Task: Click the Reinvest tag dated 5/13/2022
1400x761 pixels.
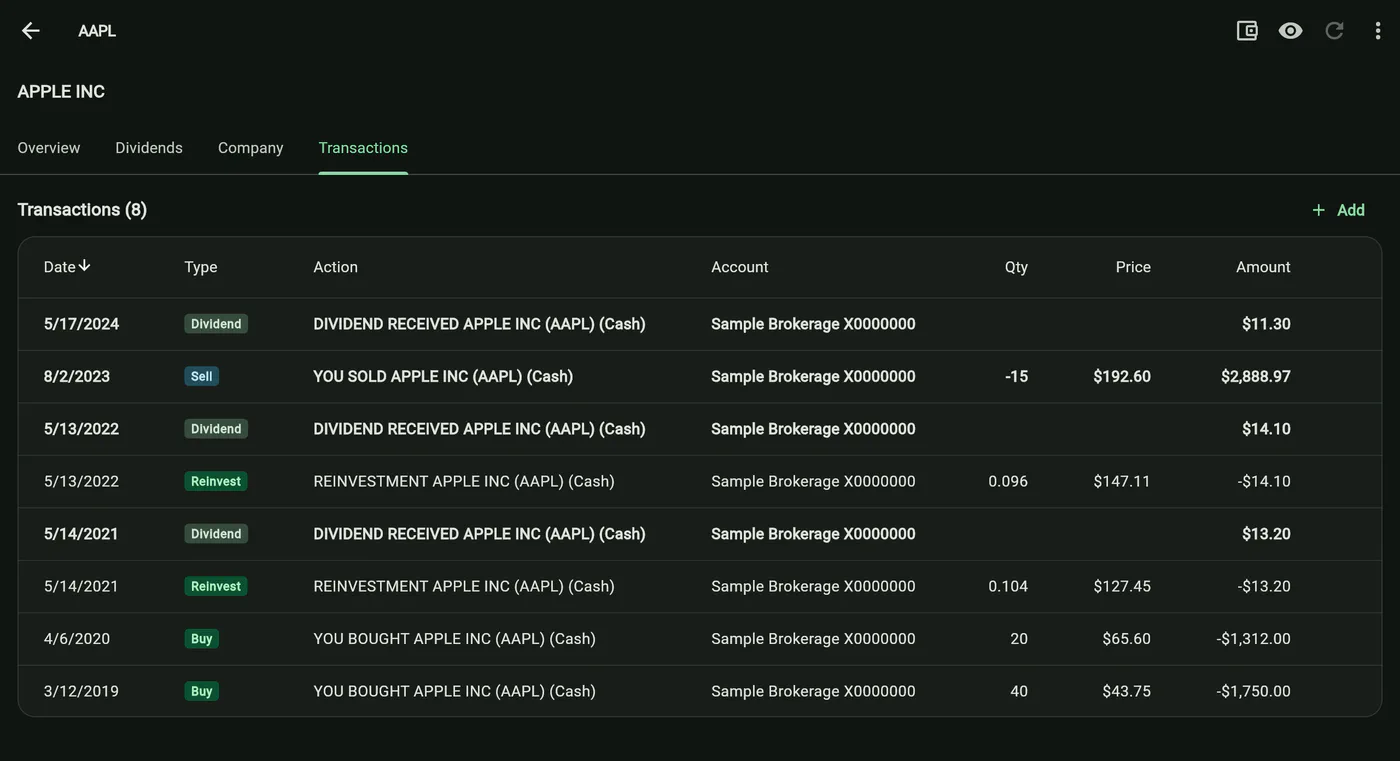Action: click(216, 481)
